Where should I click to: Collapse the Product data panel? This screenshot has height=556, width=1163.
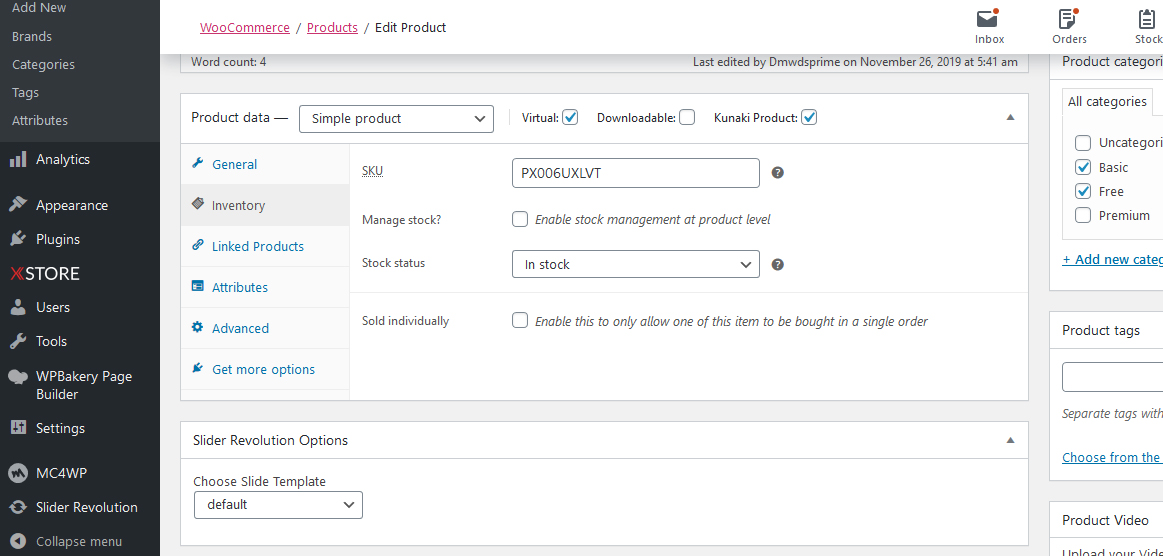tap(1009, 117)
